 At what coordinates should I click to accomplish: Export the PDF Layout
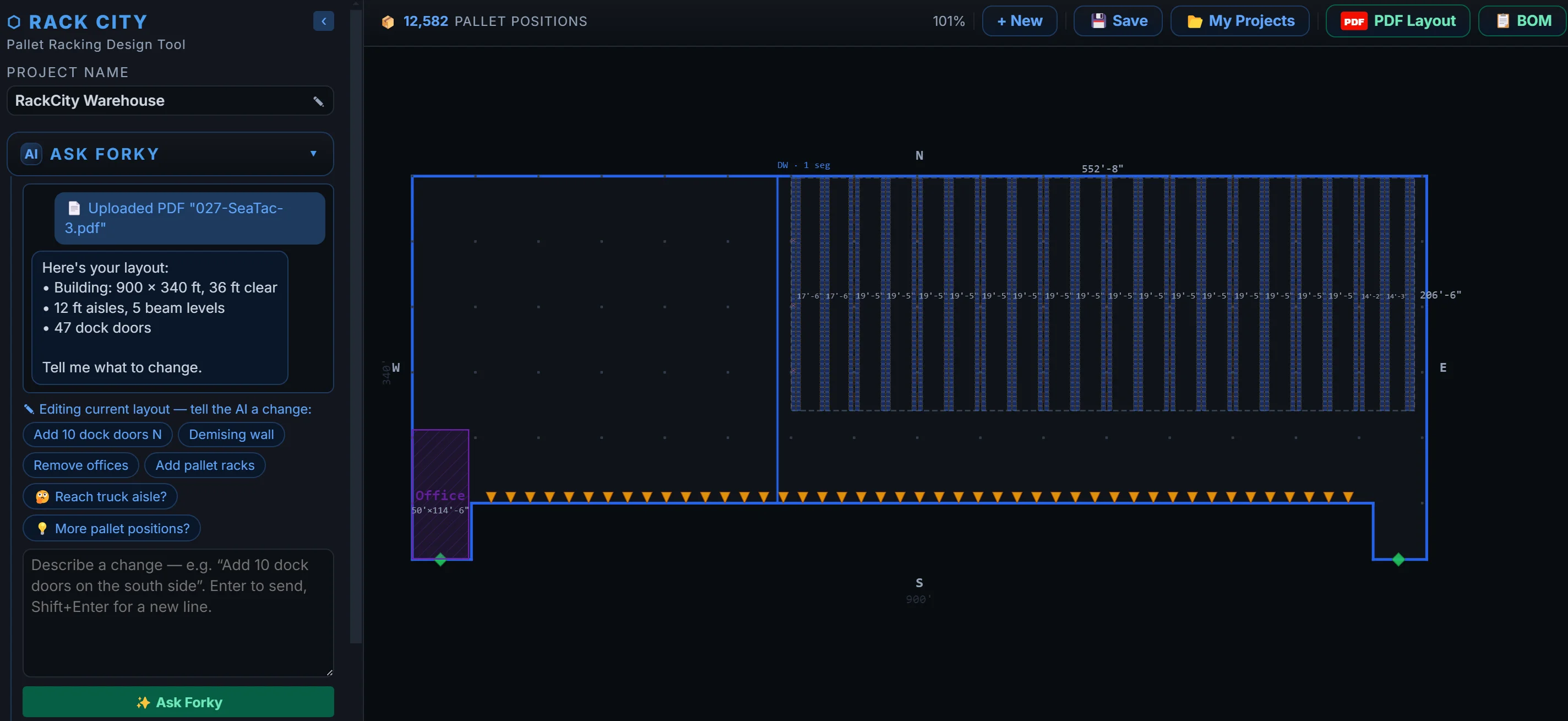coord(1397,21)
